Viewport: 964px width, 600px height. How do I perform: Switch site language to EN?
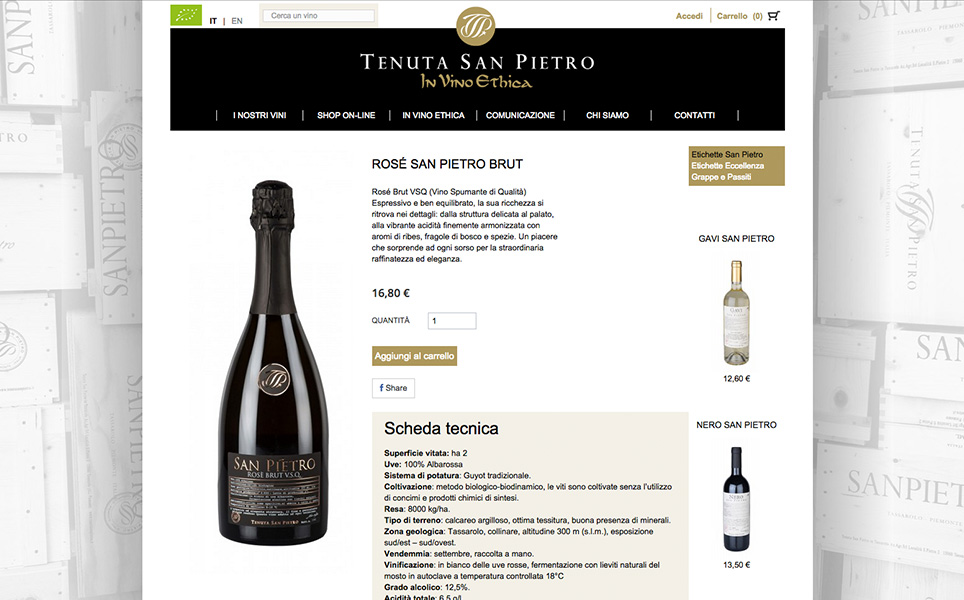[x=237, y=21]
